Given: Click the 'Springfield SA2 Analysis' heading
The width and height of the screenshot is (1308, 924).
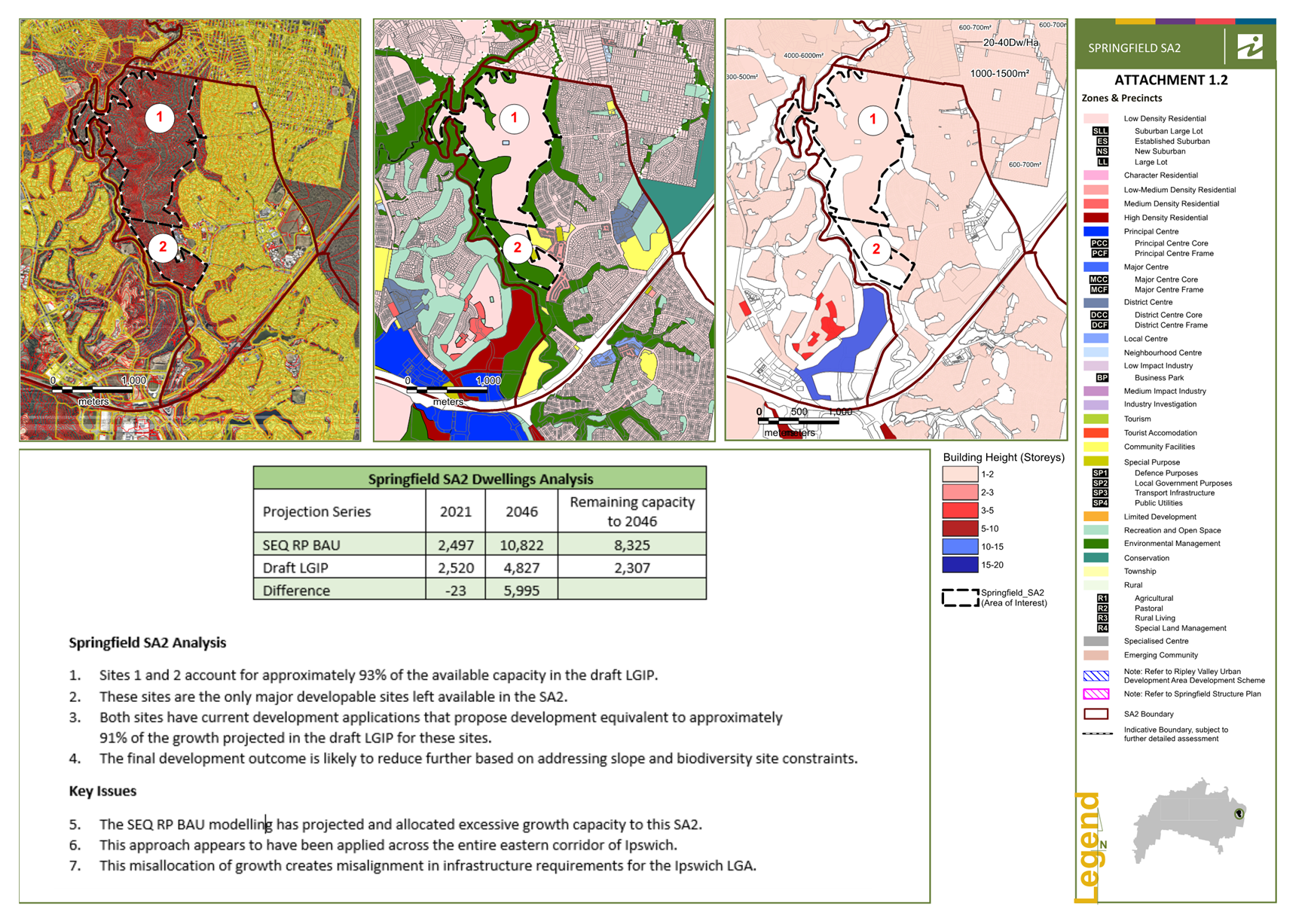Looking at the screenshot, I should click(x=148, y=643).
